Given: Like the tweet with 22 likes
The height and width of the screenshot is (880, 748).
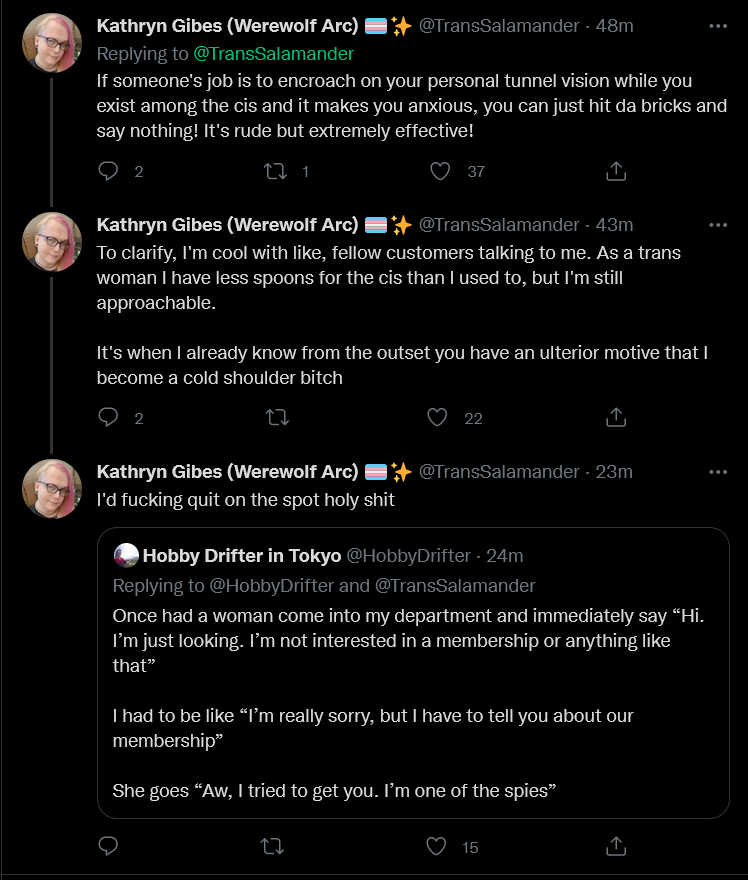Looking at the screenshot, I should click(437, 418).
